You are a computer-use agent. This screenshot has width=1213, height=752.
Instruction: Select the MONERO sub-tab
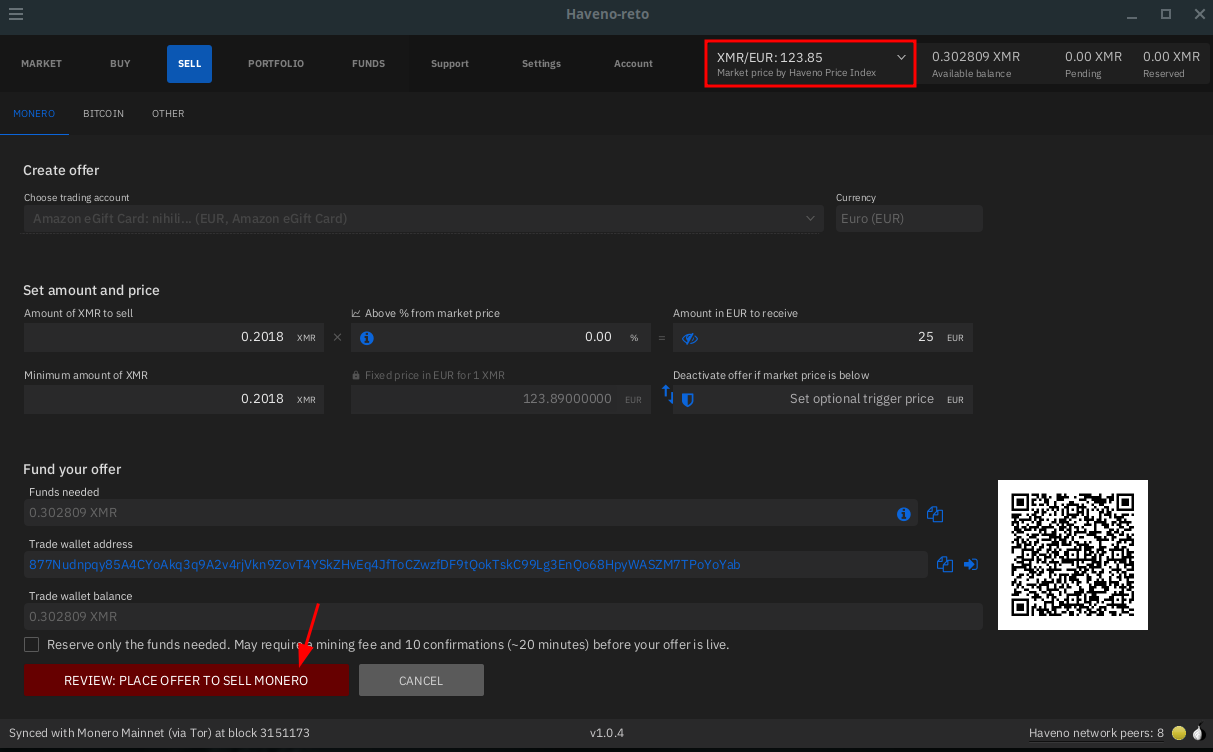coord(34,114)
